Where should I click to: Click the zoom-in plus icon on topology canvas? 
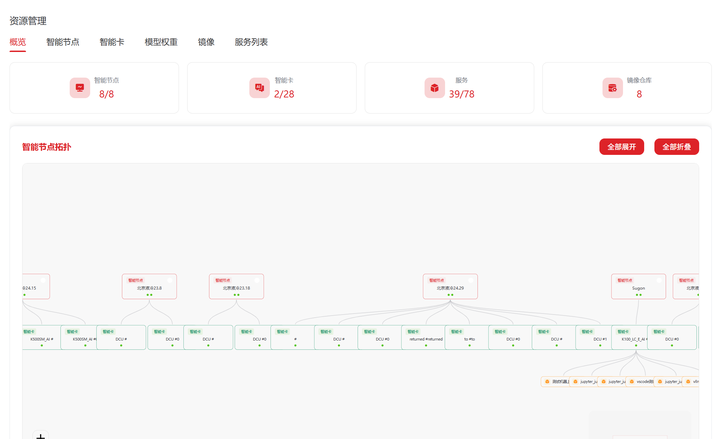40,436
